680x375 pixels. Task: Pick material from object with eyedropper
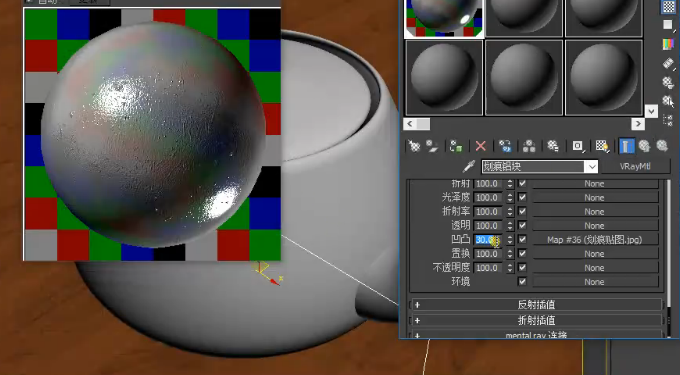[x=468, y=166]
